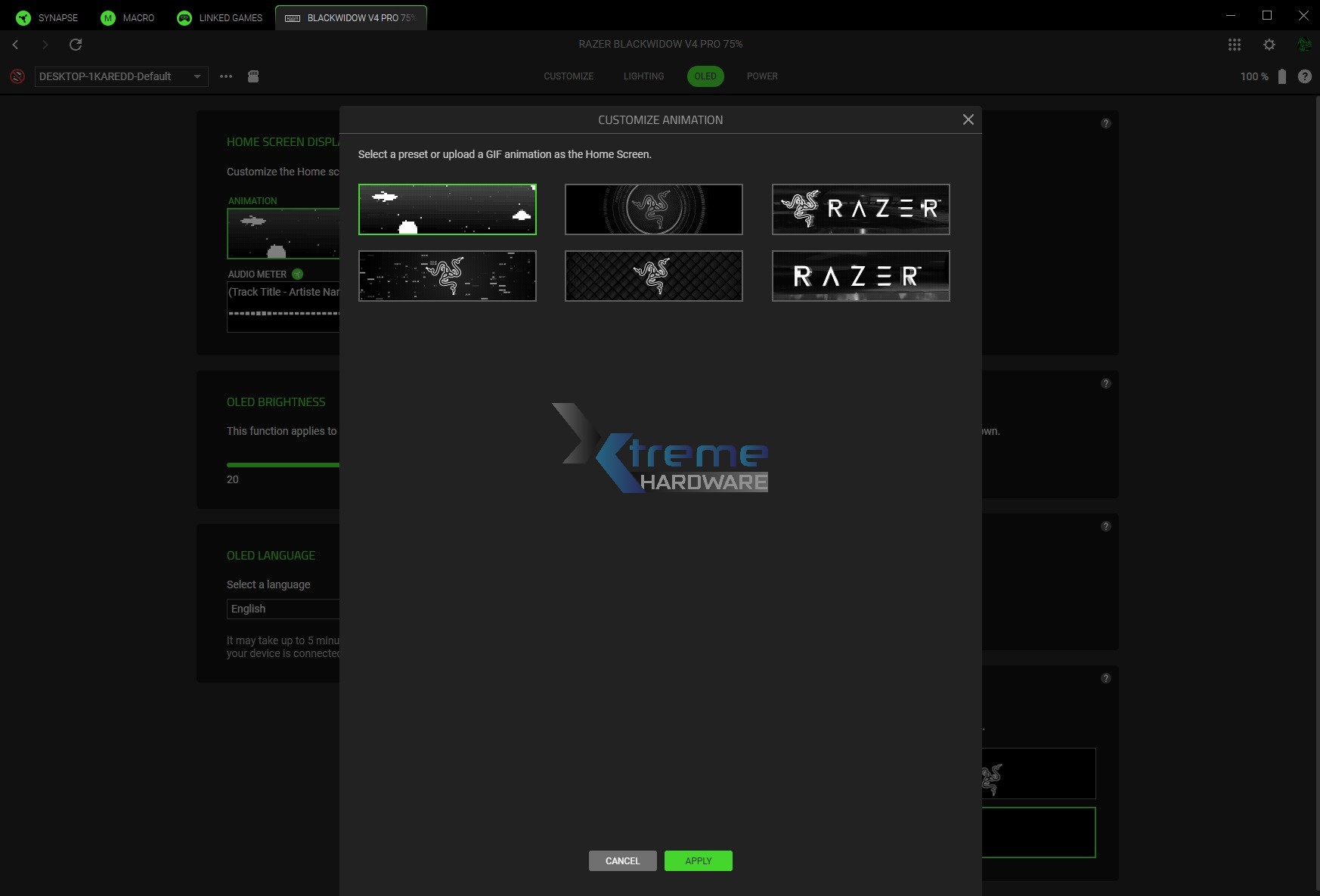Open Synapse settings gear
The width and height of the screenshot is (1320, 896).
(x=1269, y=45)
